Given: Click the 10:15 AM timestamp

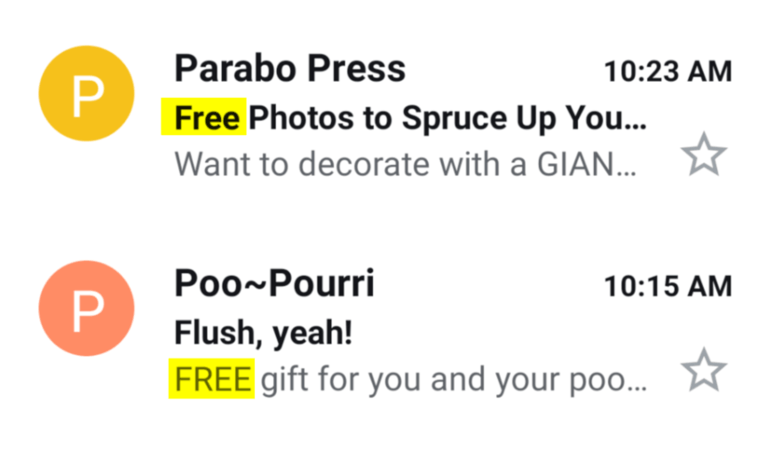Looking at the screenshot, I should 668,286.
